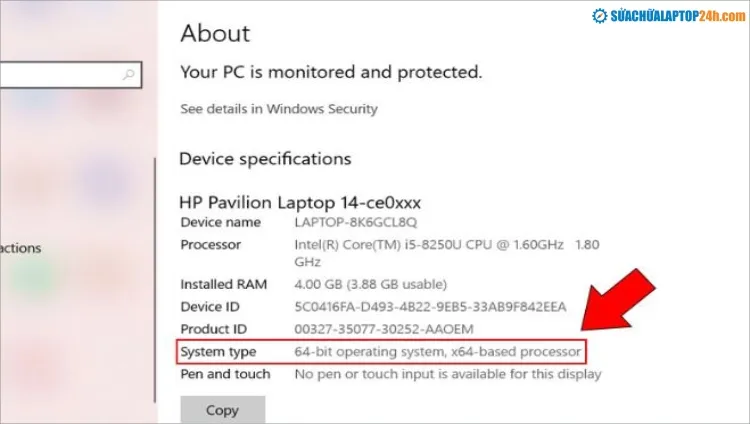750x424 pixels.
Task: Click the Suachualaptop24h gear logo icon
Action: tap(600, 17)
